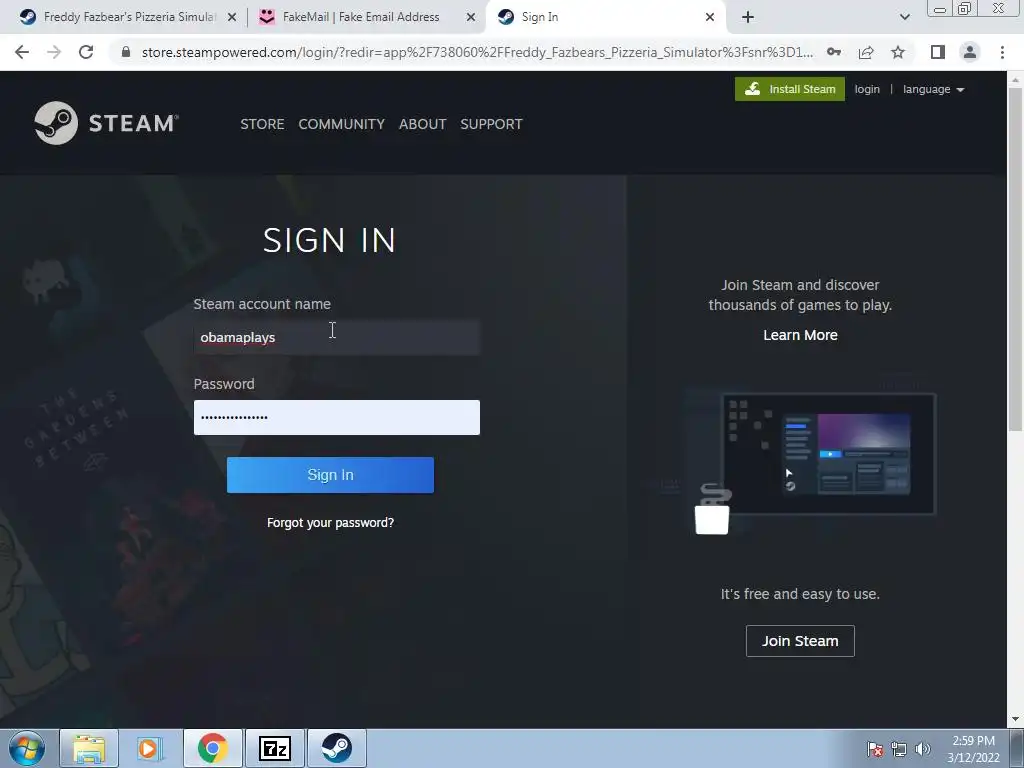Click the share page icon
Screen dimensions: 1024x768
(x=866, y=52)
